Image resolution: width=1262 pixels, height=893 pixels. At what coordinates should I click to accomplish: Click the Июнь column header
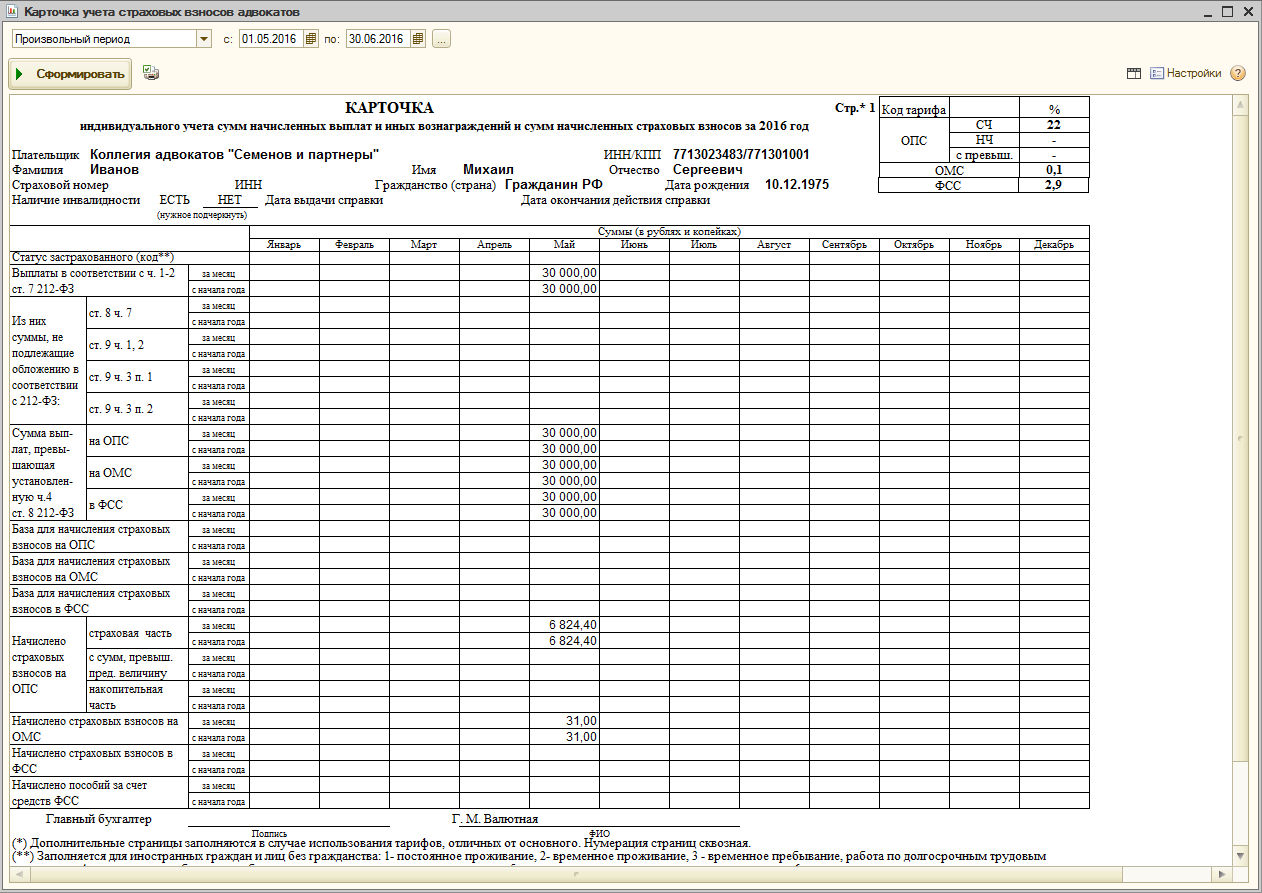tap(634, 244)
